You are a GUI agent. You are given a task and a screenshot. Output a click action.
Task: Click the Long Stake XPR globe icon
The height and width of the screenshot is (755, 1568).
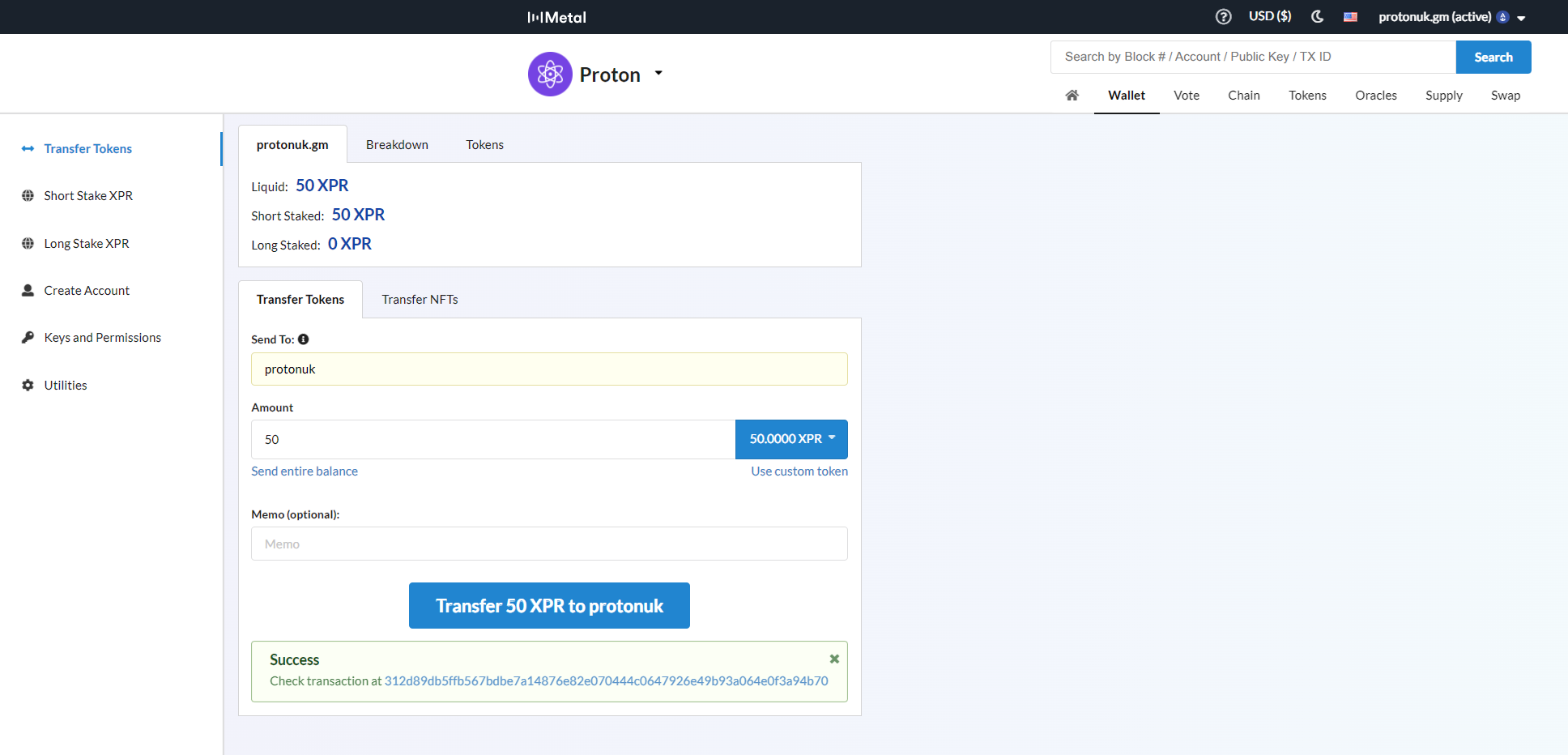(x=28, y=244)
